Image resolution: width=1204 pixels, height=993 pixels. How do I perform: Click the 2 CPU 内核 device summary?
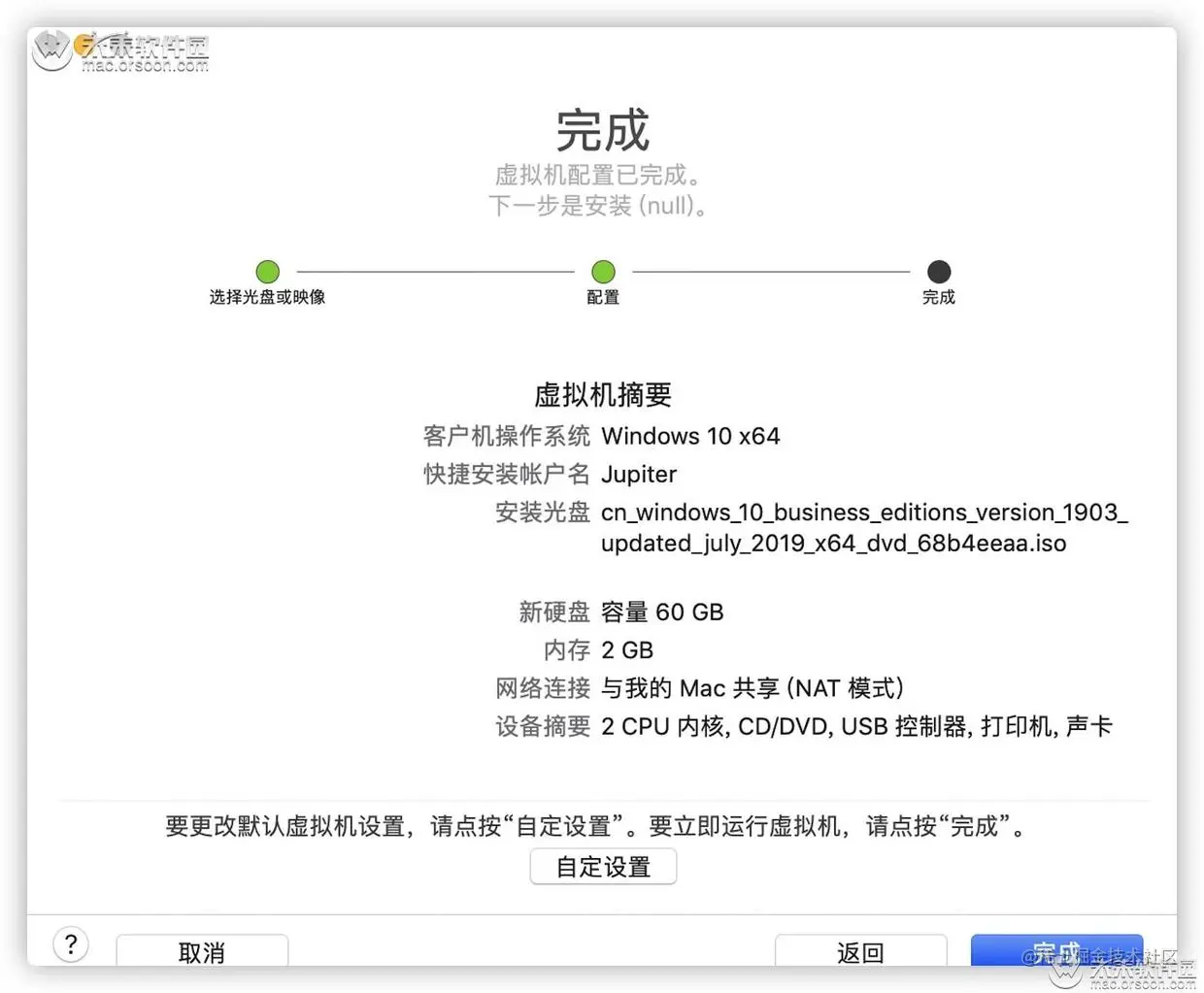coord(856,726)
